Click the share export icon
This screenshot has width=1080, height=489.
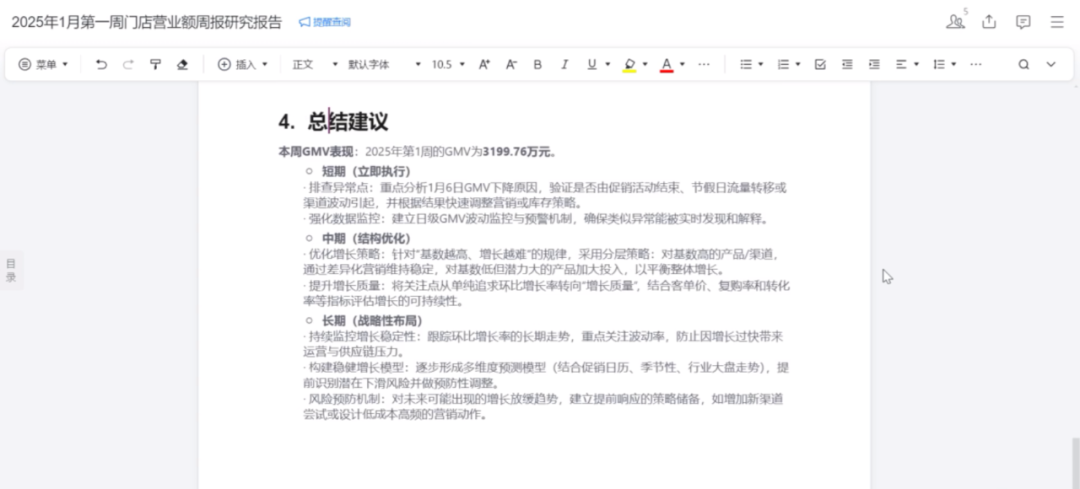[x=989, y=21]
